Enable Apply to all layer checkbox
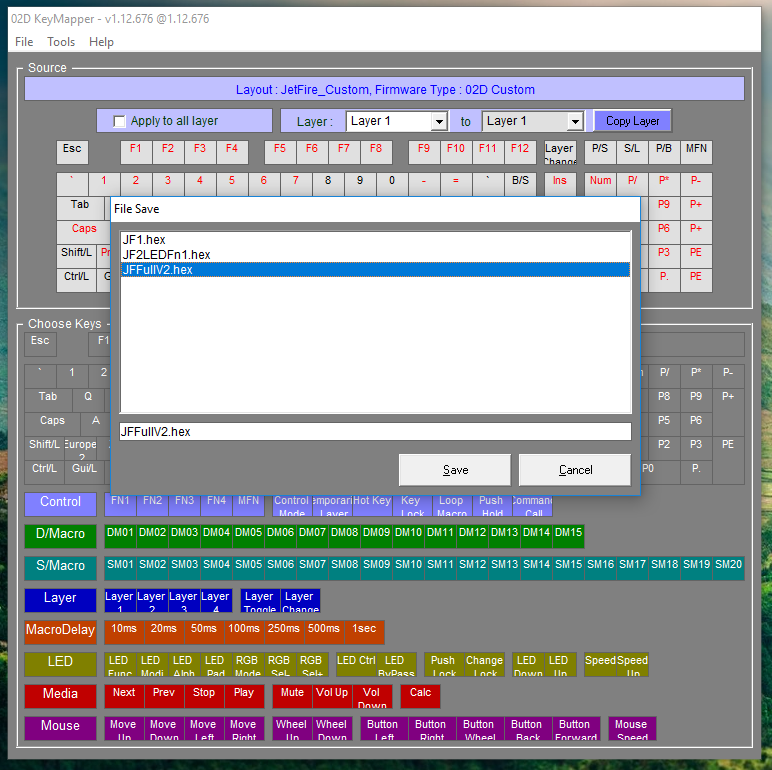772x770 pixels. pos(120,121)
